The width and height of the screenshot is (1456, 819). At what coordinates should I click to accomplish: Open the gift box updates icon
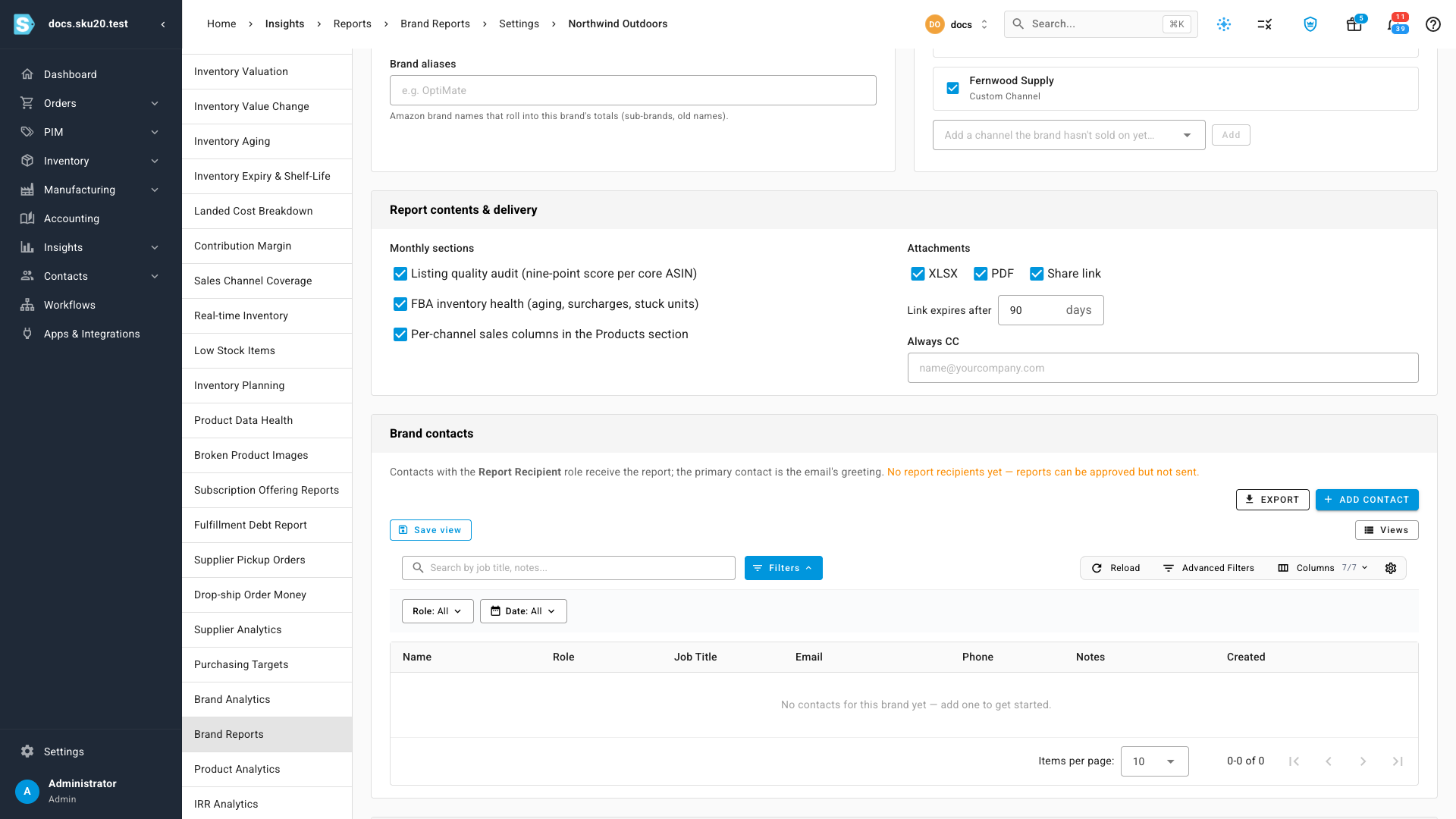[1354, 24]
